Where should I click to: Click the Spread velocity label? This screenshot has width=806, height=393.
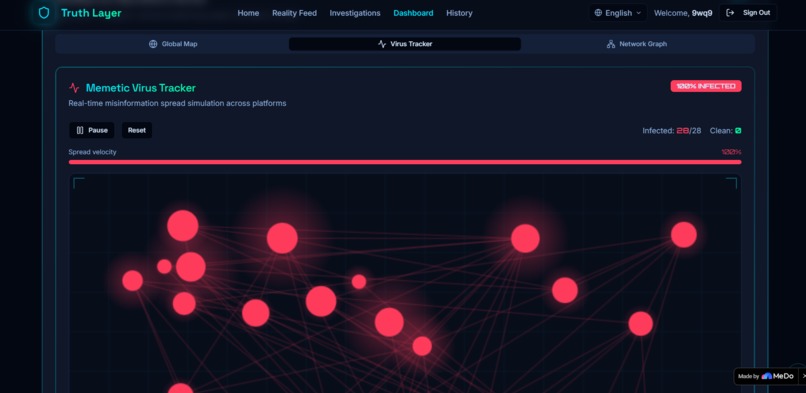(93, 152)
